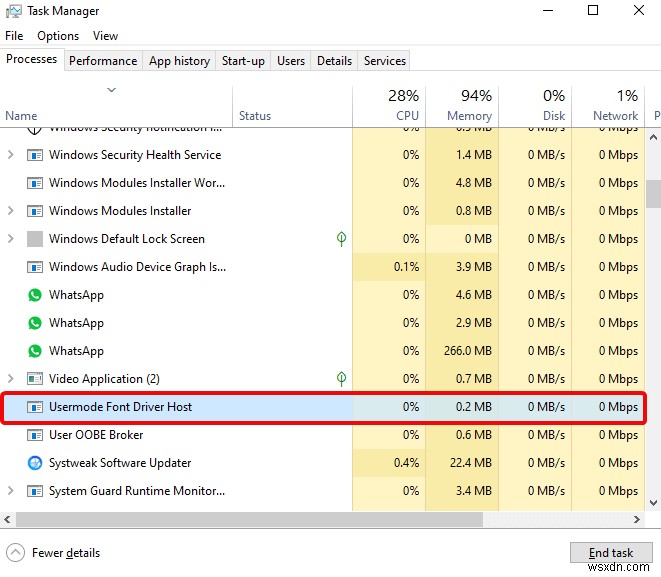The width and height of the screenshot is (661, 577).
Task: Click the suspended leaf icon for Windows Default Lock Screen
Action: click(341, 239)
